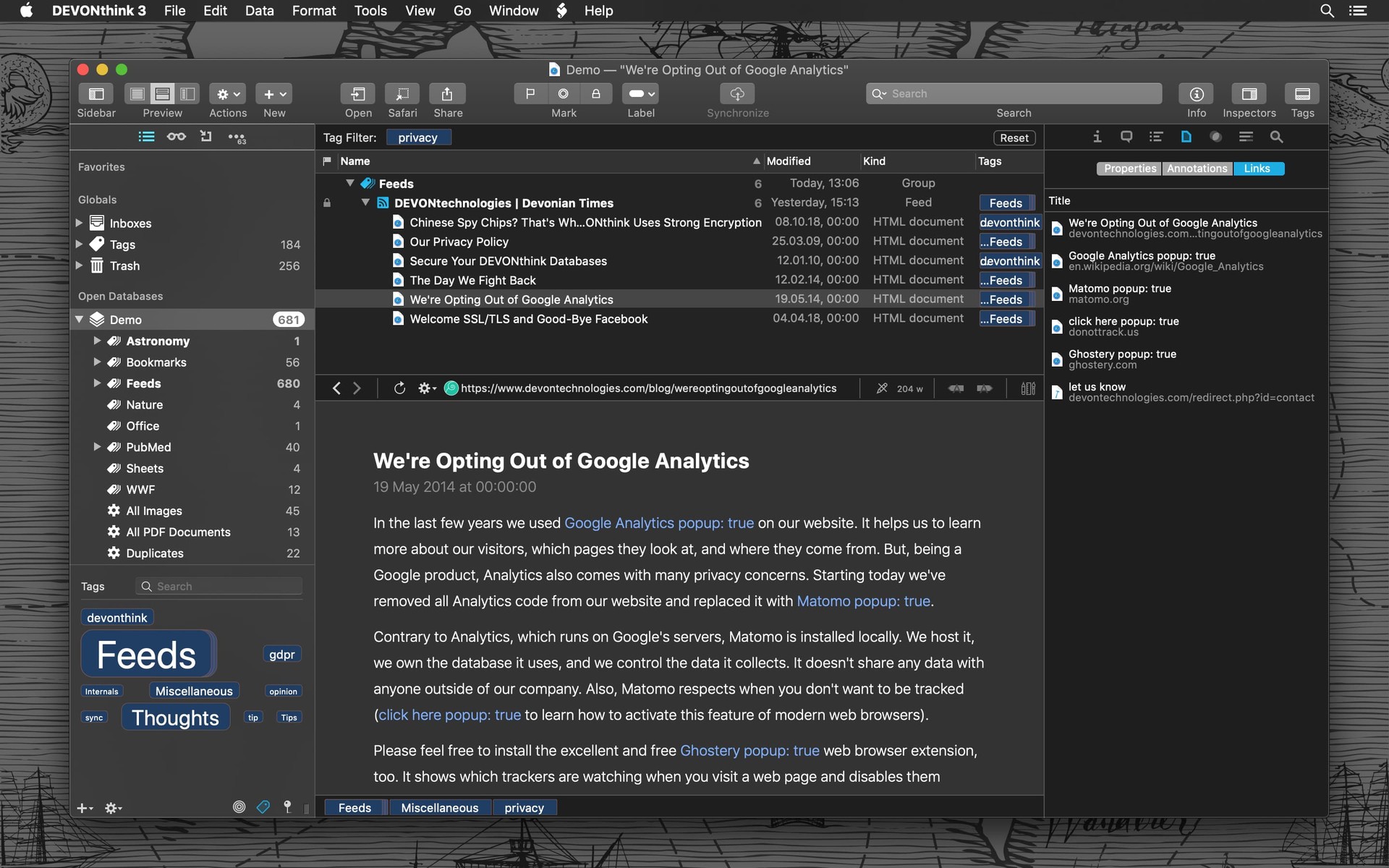Collapse the DEVONtechnologies Devonian Times feed

(365, 203)
